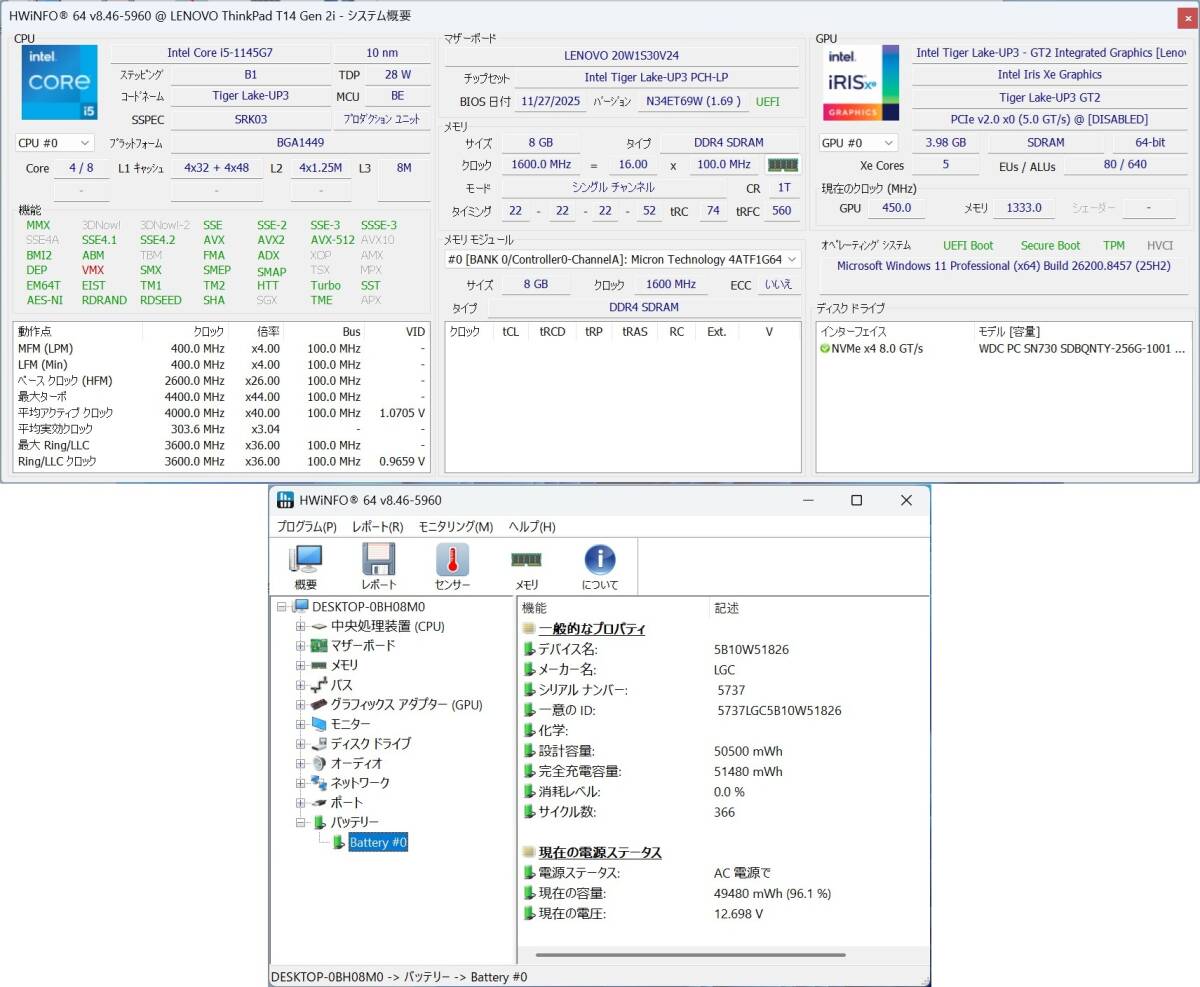Image resolution: width=1200 pixels, height=987 pixels.
Task: Click the レポート (Report) floppy disk icon
Action: pos(379,560)
